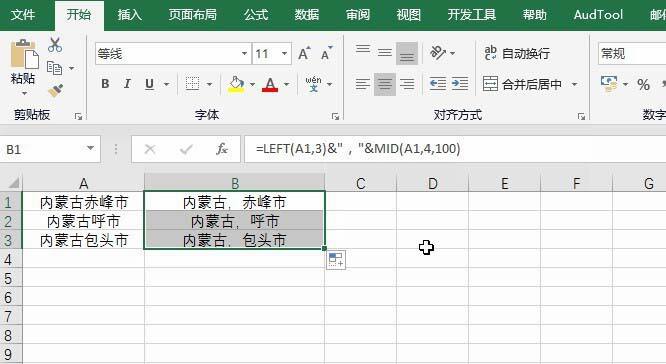
Task: Open underline style dropdown arrow
Action: coord(166,84)
